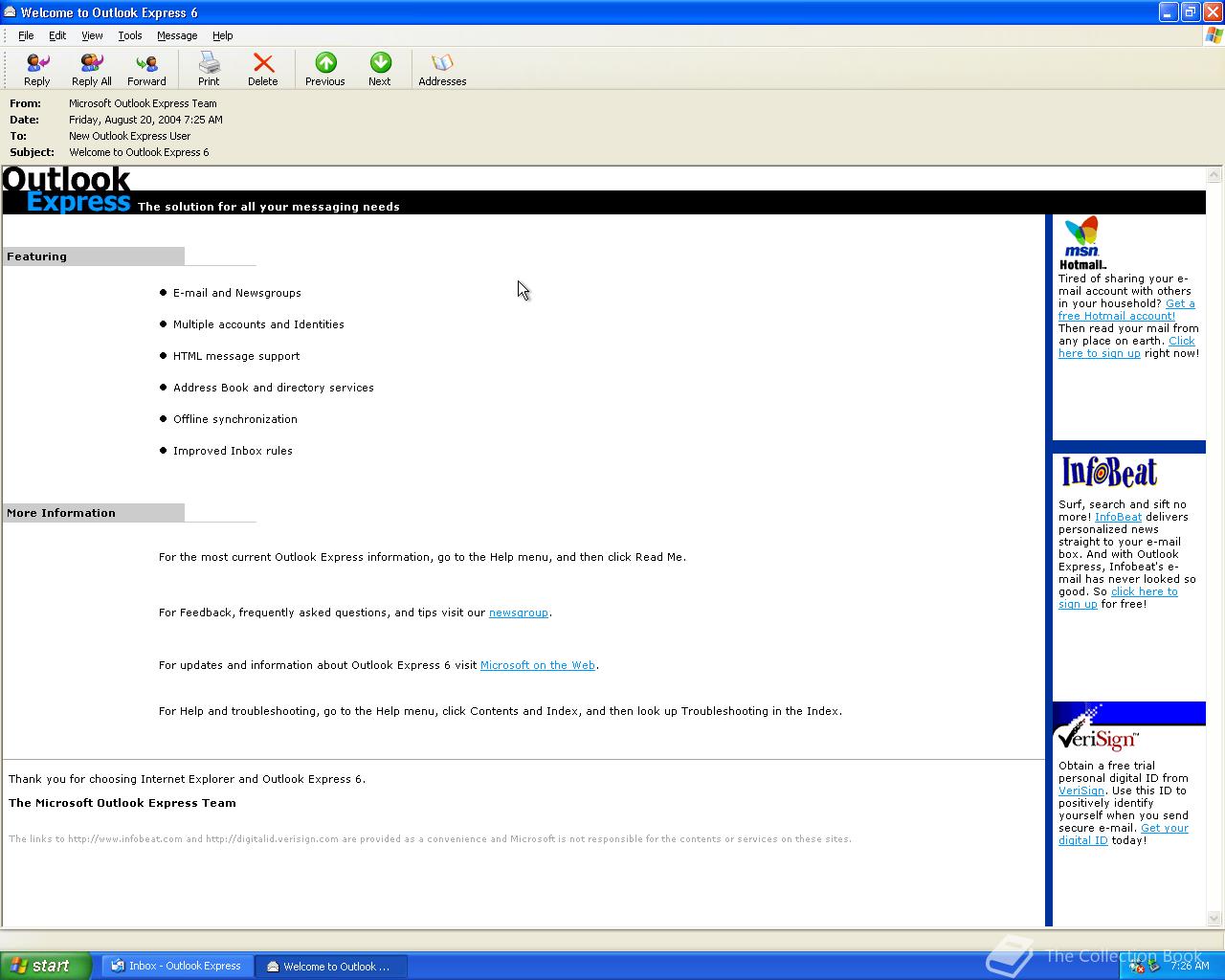
Task: Restore down the message window
Action: click(1191, 12)
